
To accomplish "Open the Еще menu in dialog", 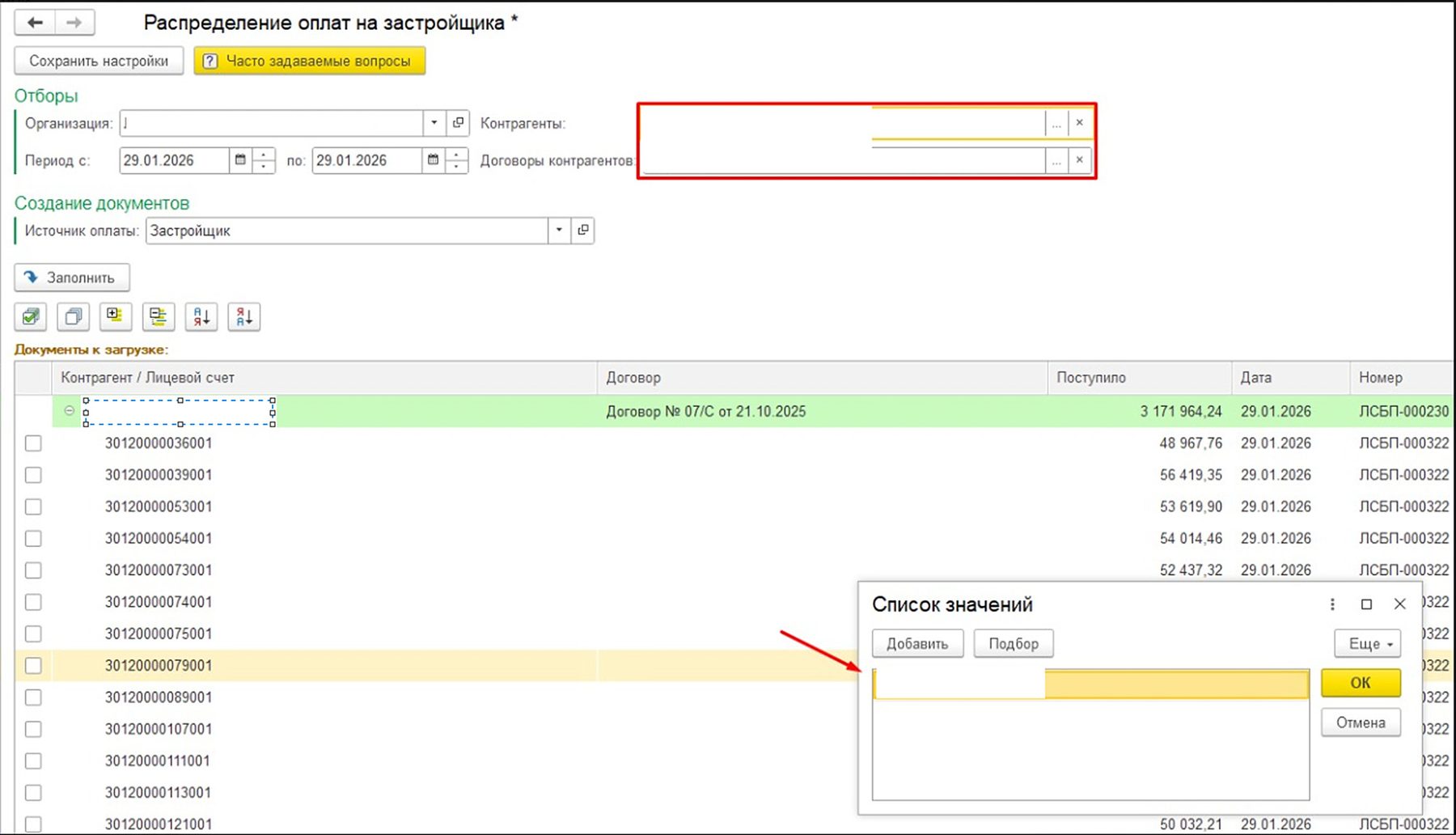I will pos(1367,644).
